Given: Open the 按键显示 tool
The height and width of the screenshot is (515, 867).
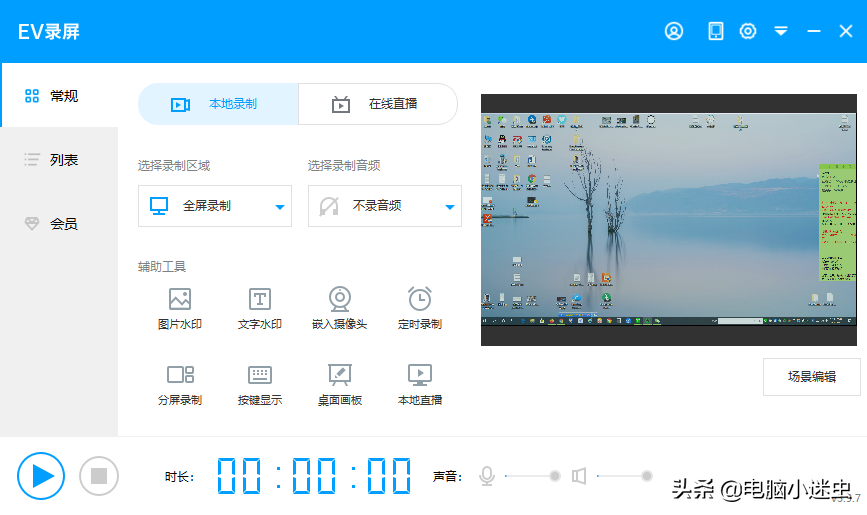Looking at the screenshot, I should click(x=260, y=385).
